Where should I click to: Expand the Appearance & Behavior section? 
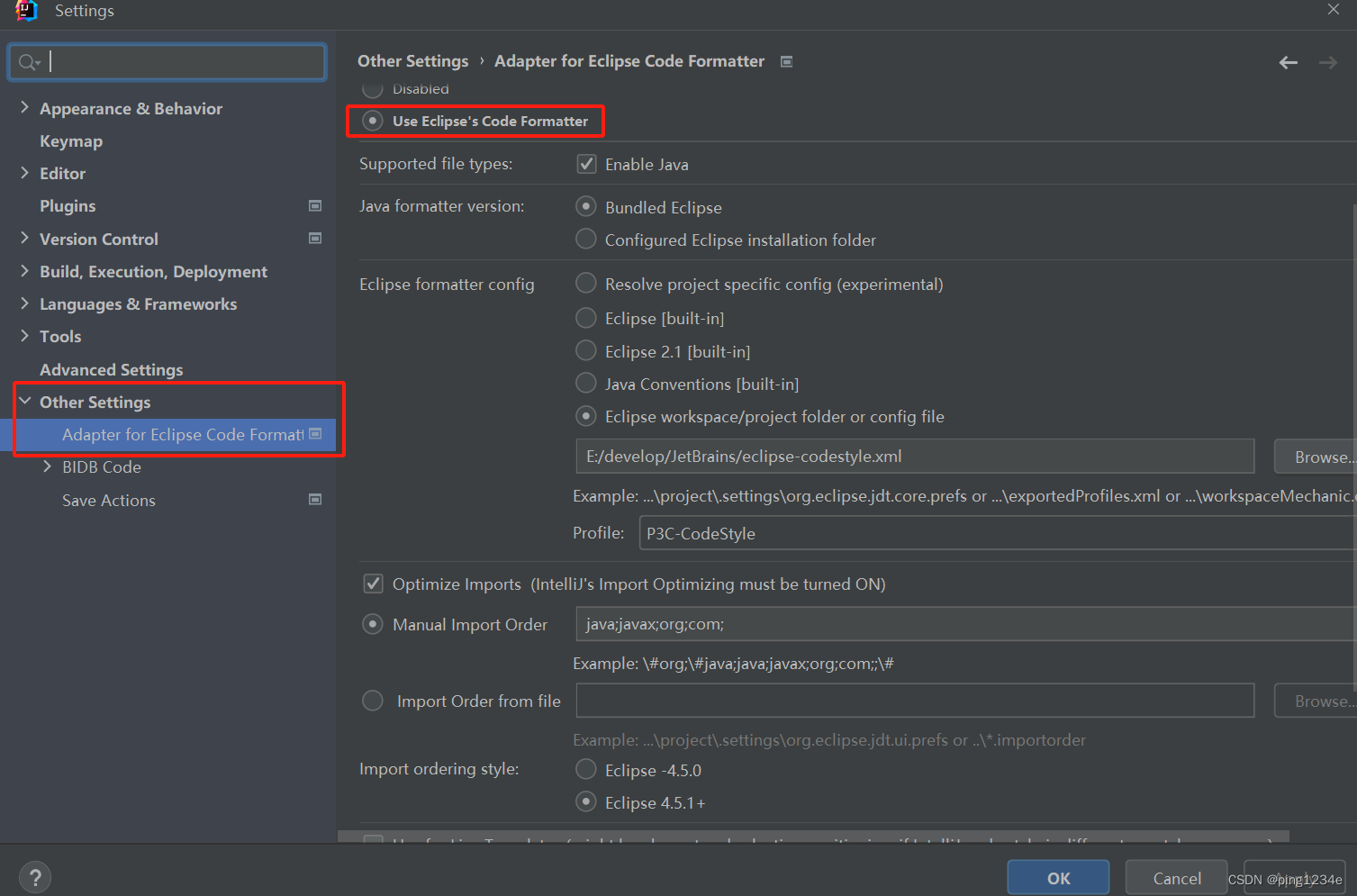pyautogui.click(x=24, y=107)
